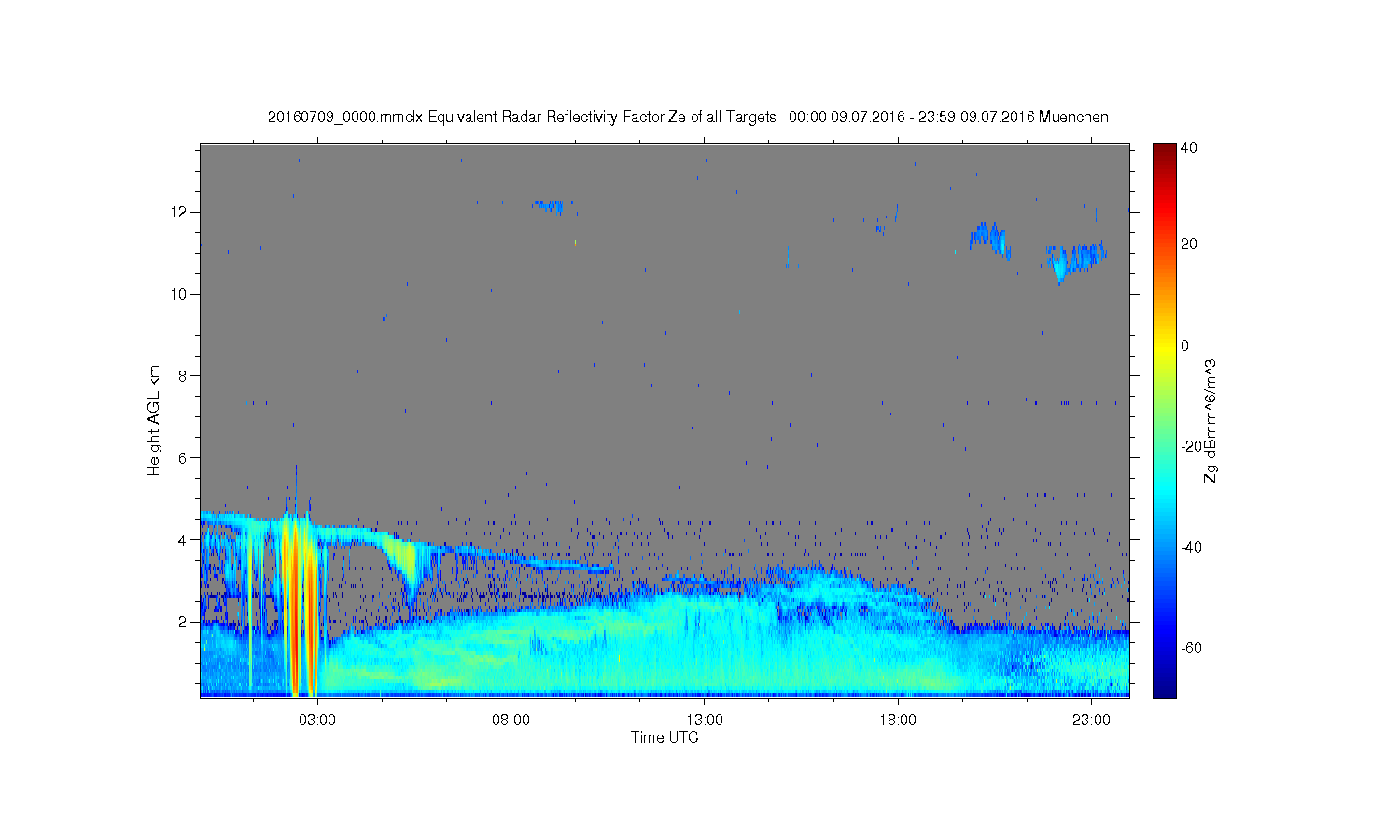
Task: Click the small cloud echo at 12 km near 09:00
Action: click(x=549, y=205)
